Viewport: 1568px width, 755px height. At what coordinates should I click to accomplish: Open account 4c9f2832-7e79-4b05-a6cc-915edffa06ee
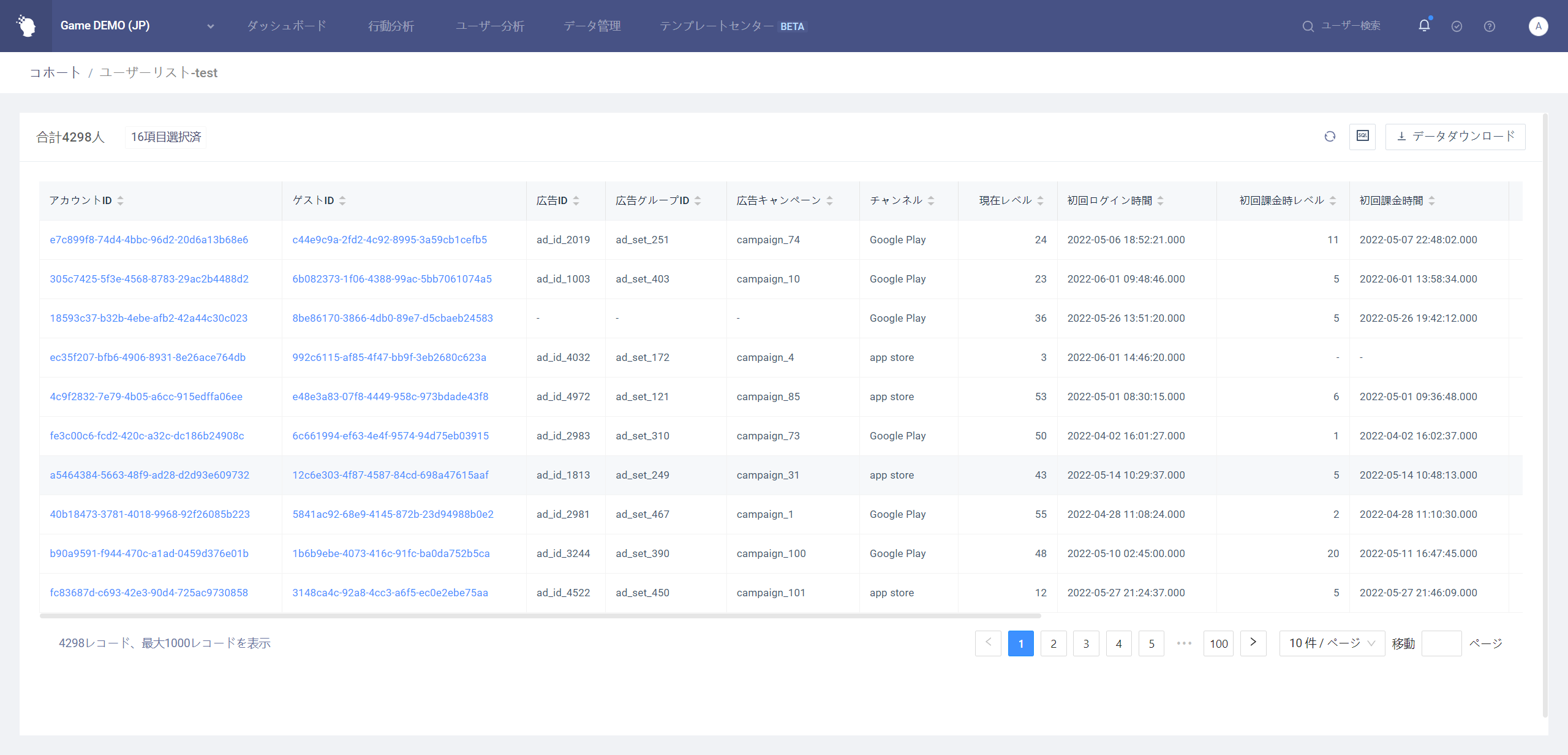pyautogui.click(x=146, y=396)
